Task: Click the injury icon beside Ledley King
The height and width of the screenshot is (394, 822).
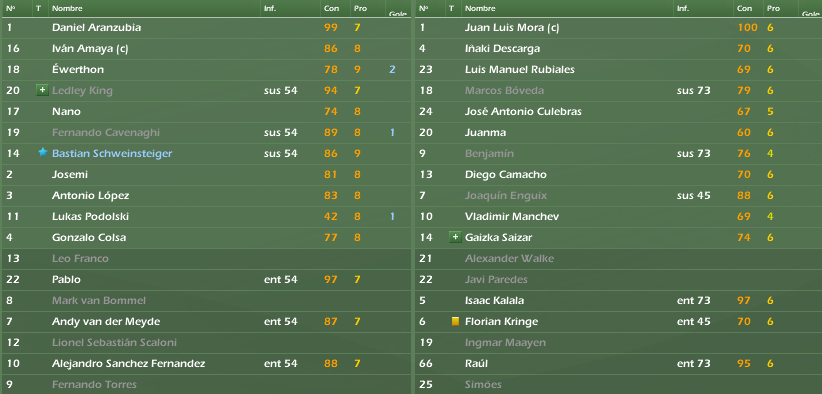Action: [42, 91]
